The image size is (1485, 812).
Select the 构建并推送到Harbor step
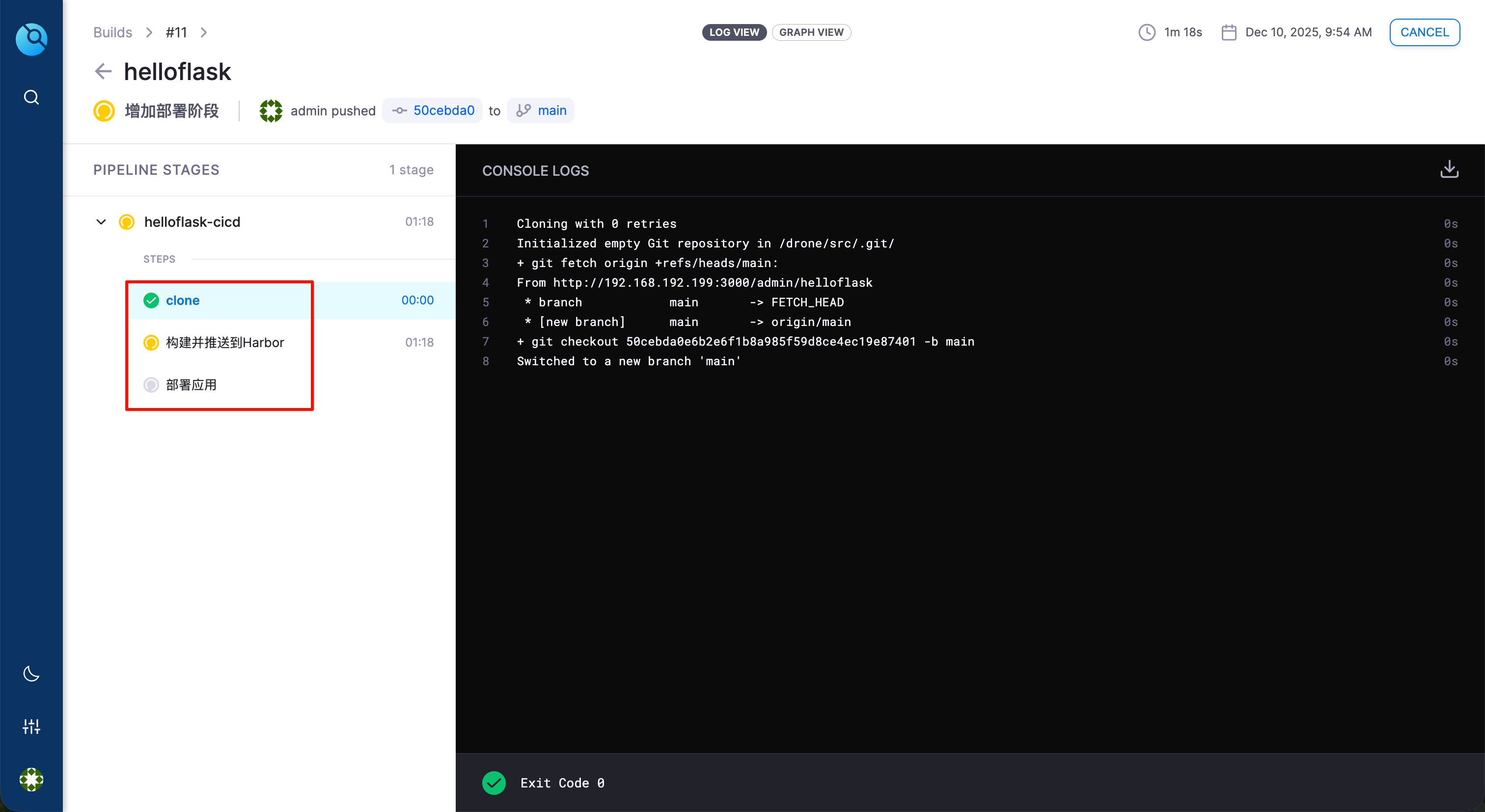(x=225, y=342)
